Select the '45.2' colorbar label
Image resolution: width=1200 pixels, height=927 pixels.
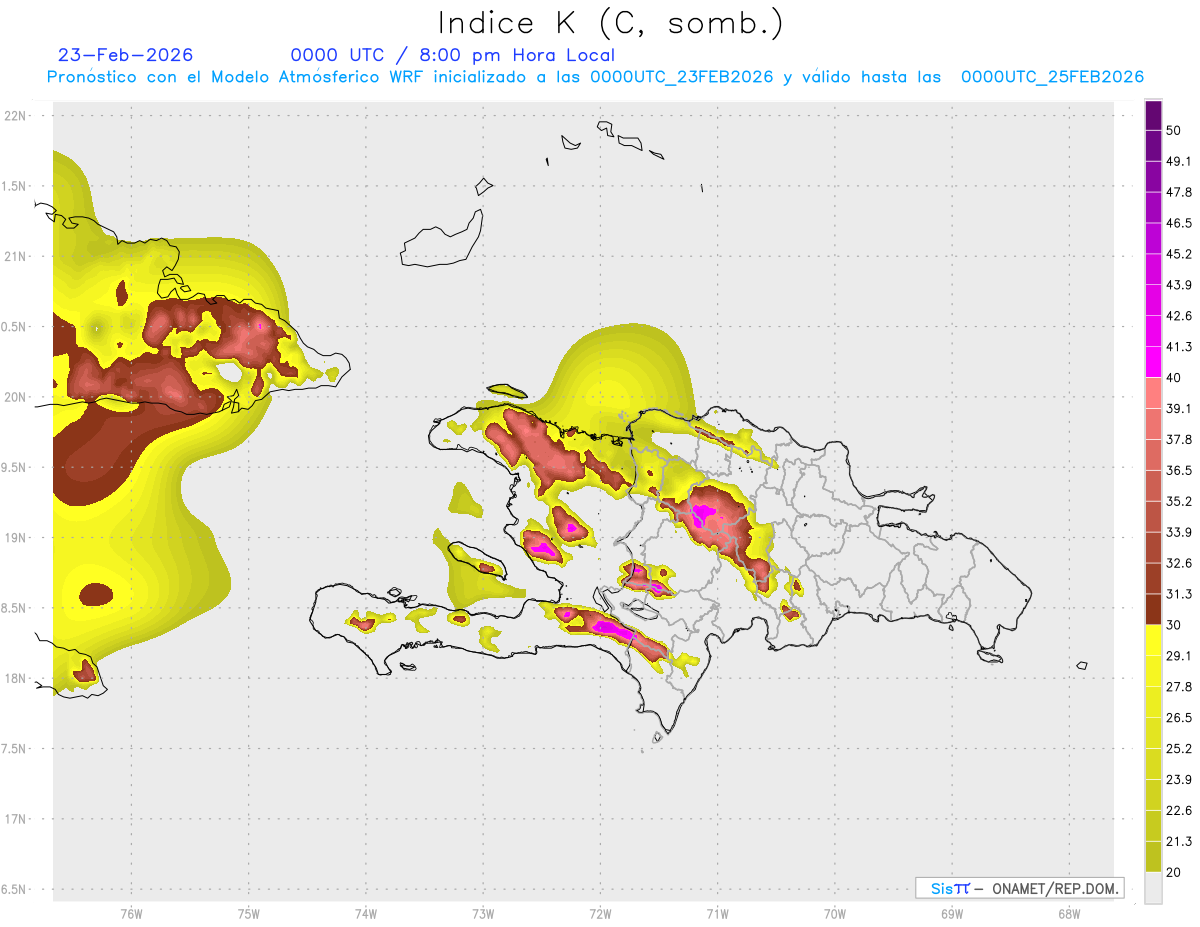[1179, 254]
